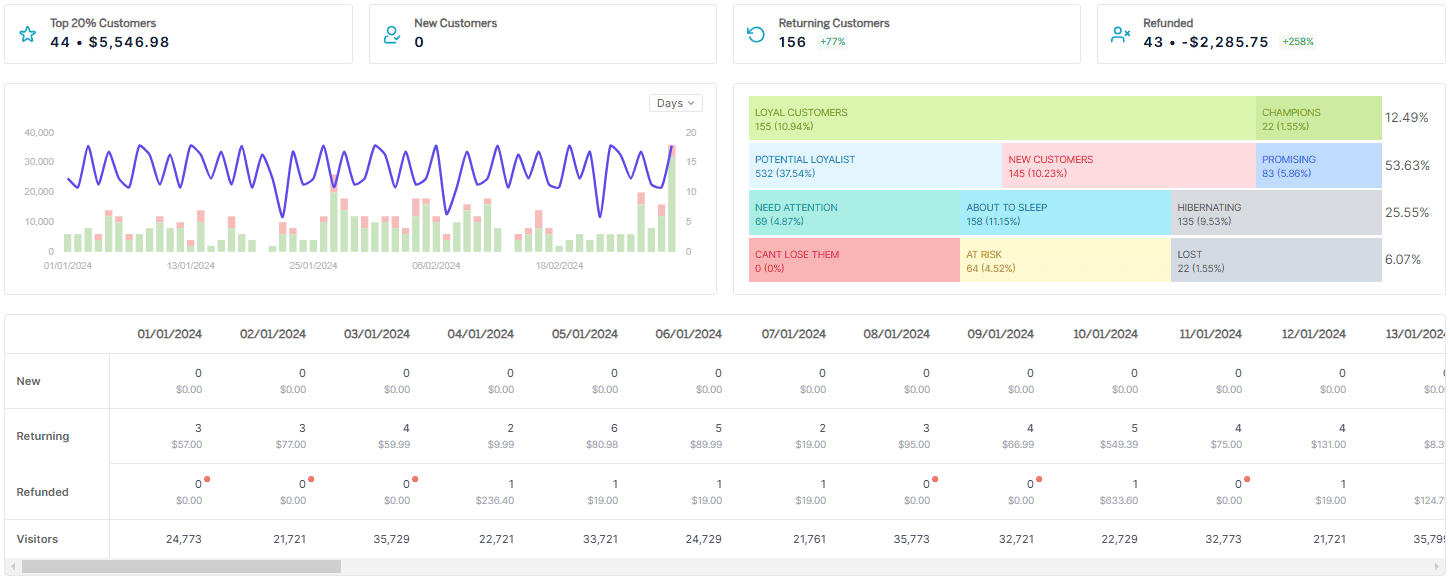Click the 33,721 visitors value
The image size is (1450, 581).
pyautogui.click(x=600, y=539)
